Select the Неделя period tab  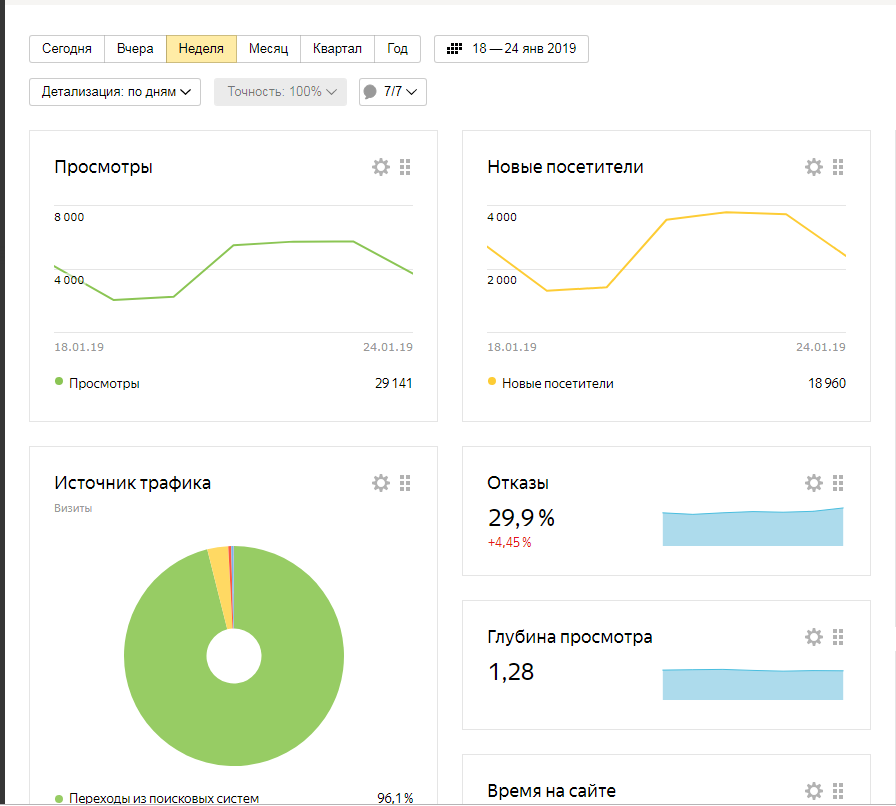[x=201, y=49]
